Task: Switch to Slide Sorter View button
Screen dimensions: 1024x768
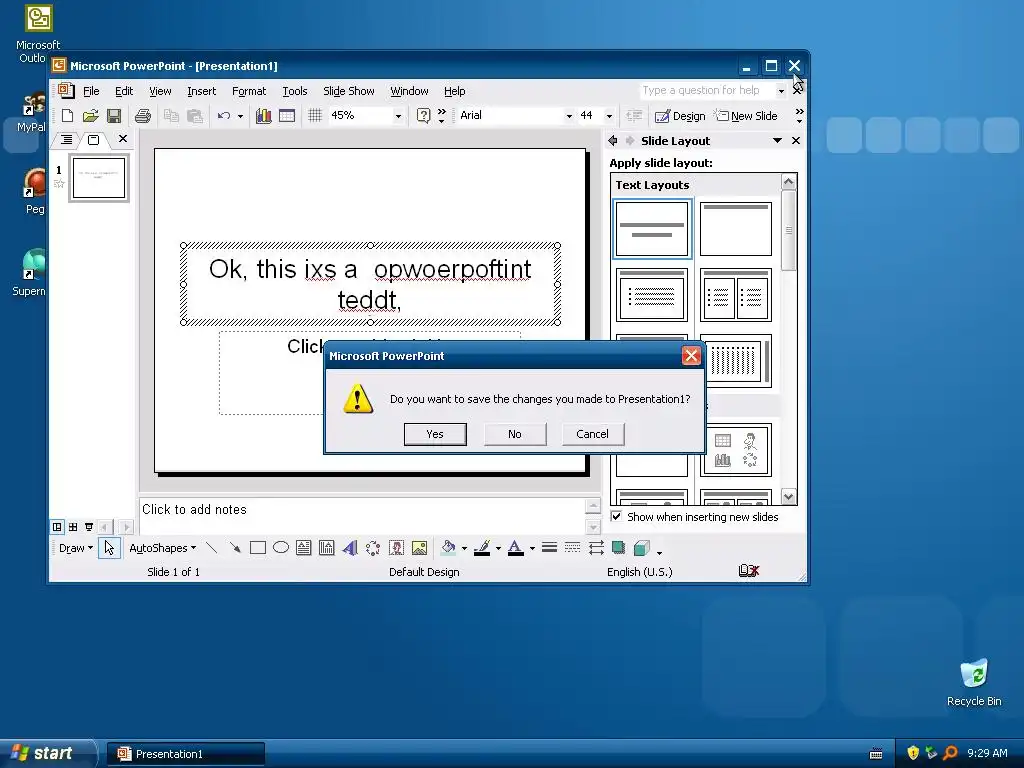Action: click(73, 526)
